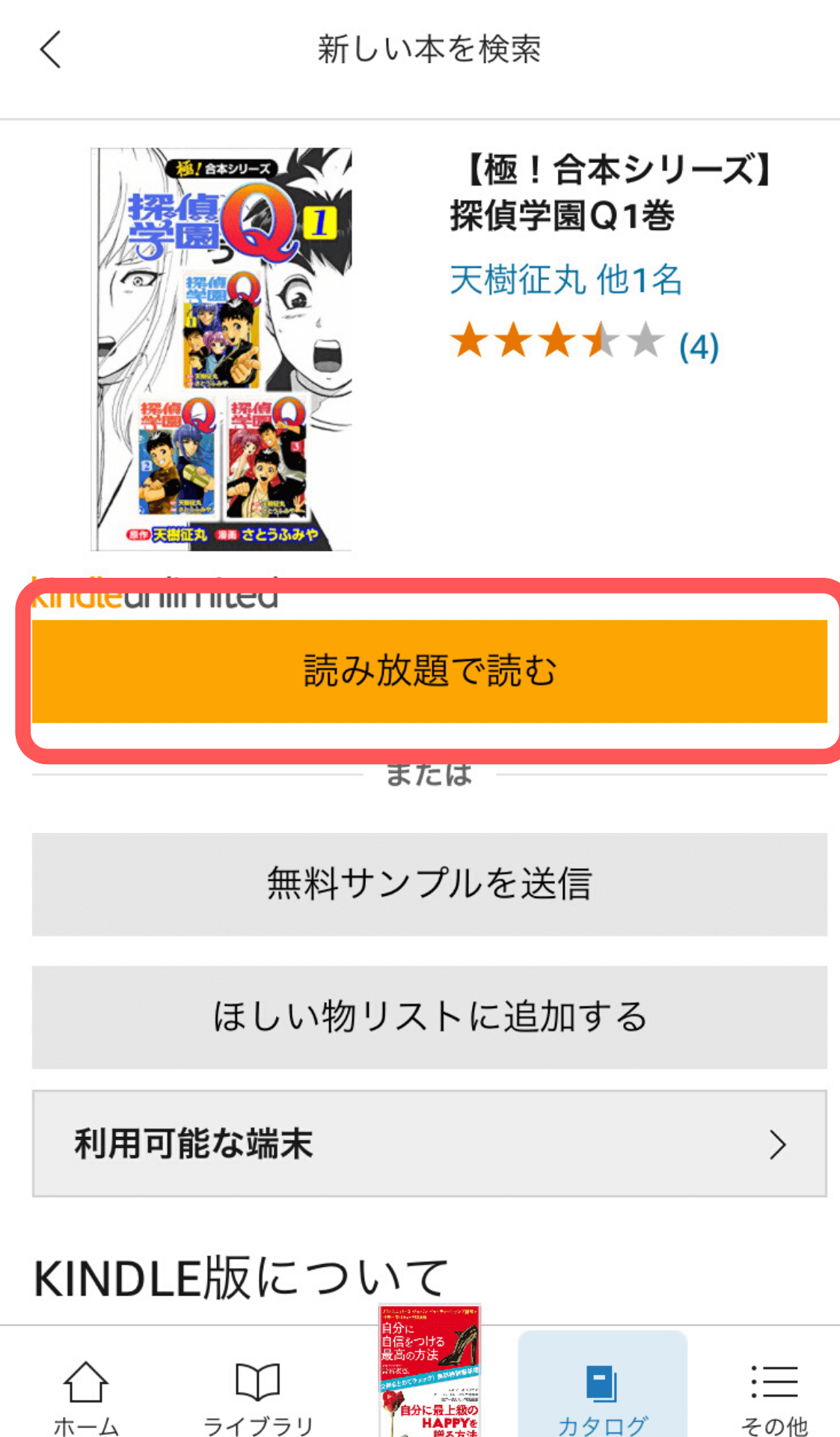This screenshot has height=1437, width=840.
Task: Tap the kindleunlimited logo text
Action: tap(155, 593)
